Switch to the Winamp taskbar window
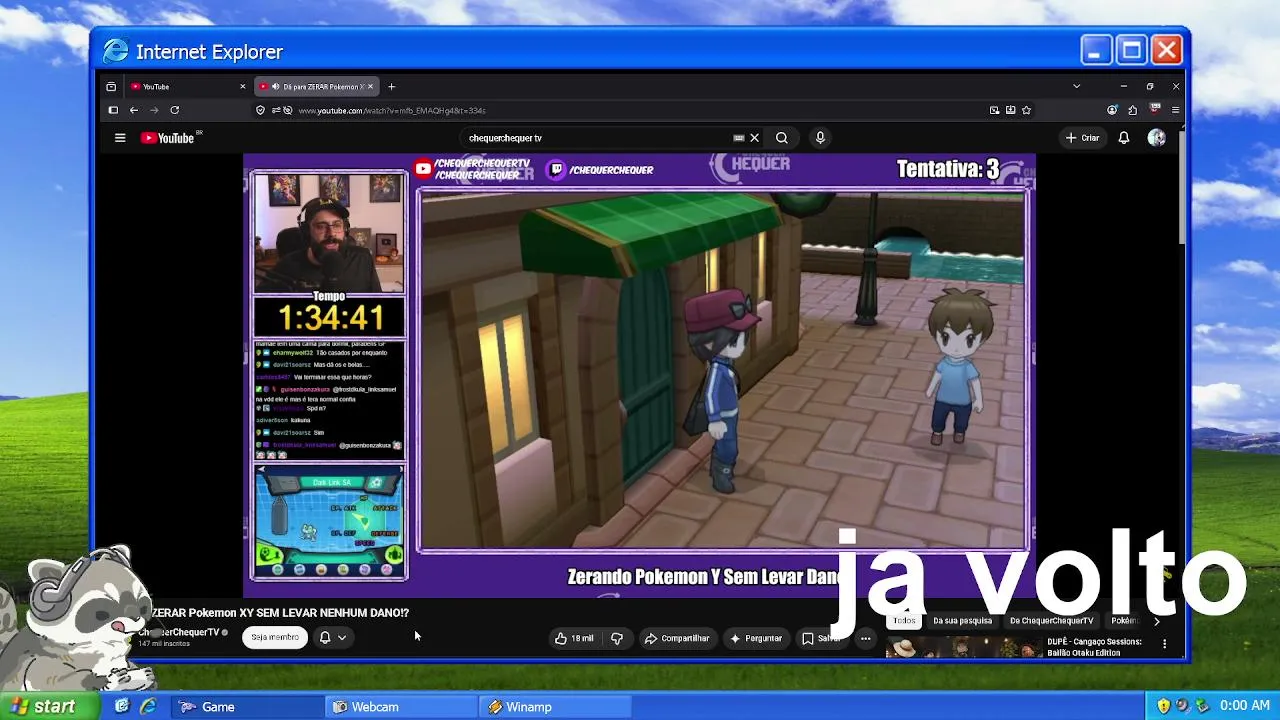This screenshot has height=720, width=1280. (x=555, y=707)
